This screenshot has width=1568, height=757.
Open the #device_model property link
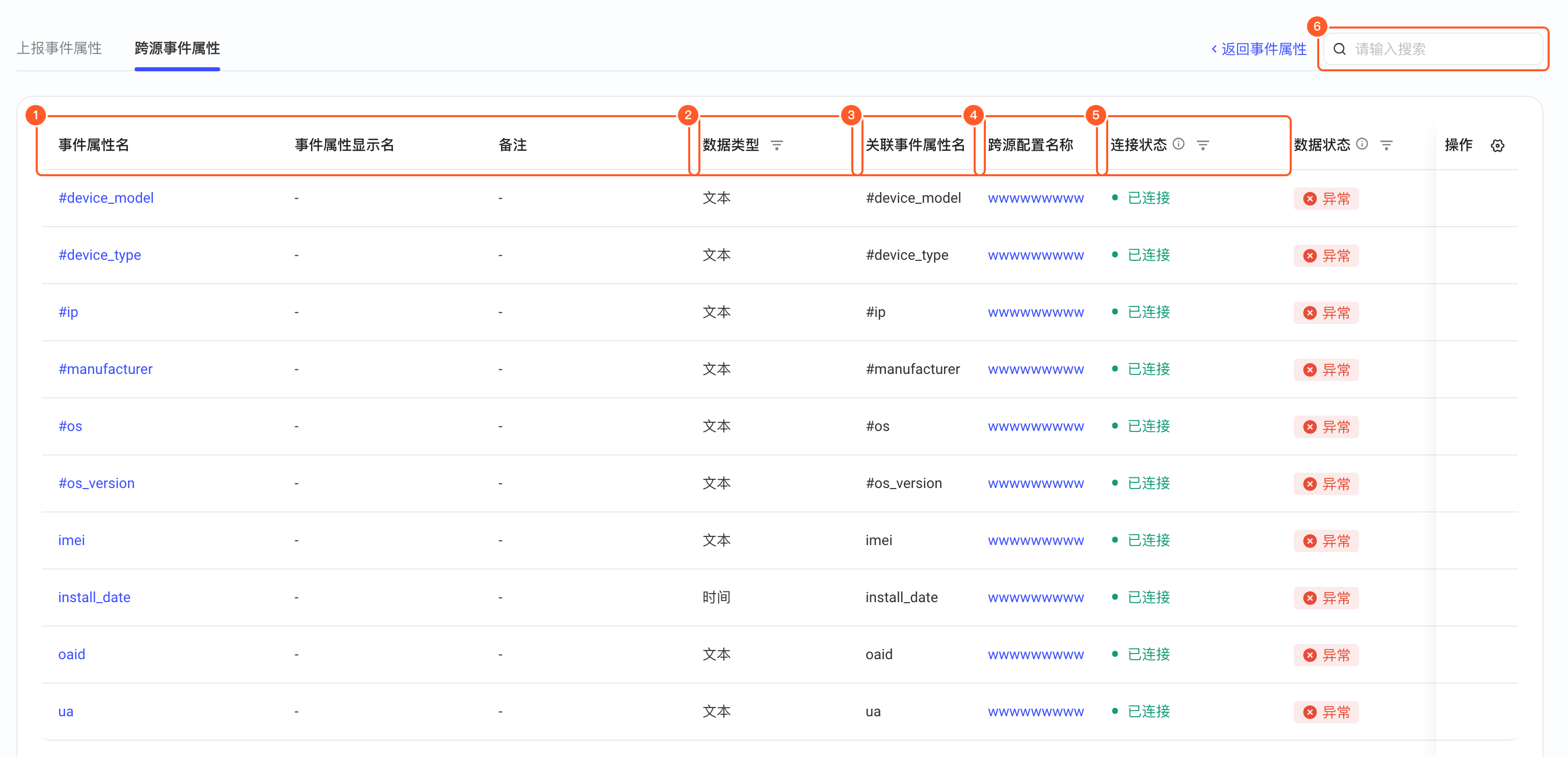[x=106, y=198]
